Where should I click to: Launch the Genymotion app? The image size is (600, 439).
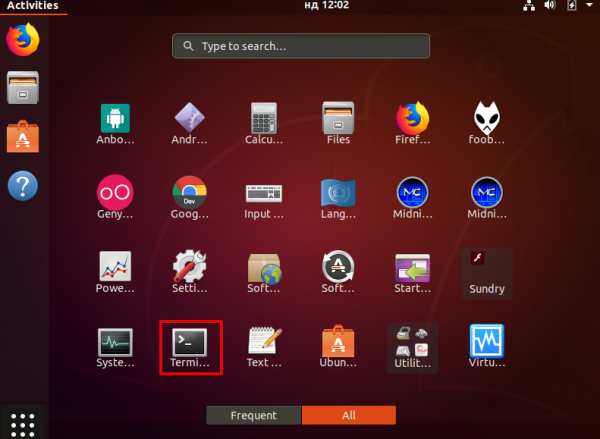point(115,197)
